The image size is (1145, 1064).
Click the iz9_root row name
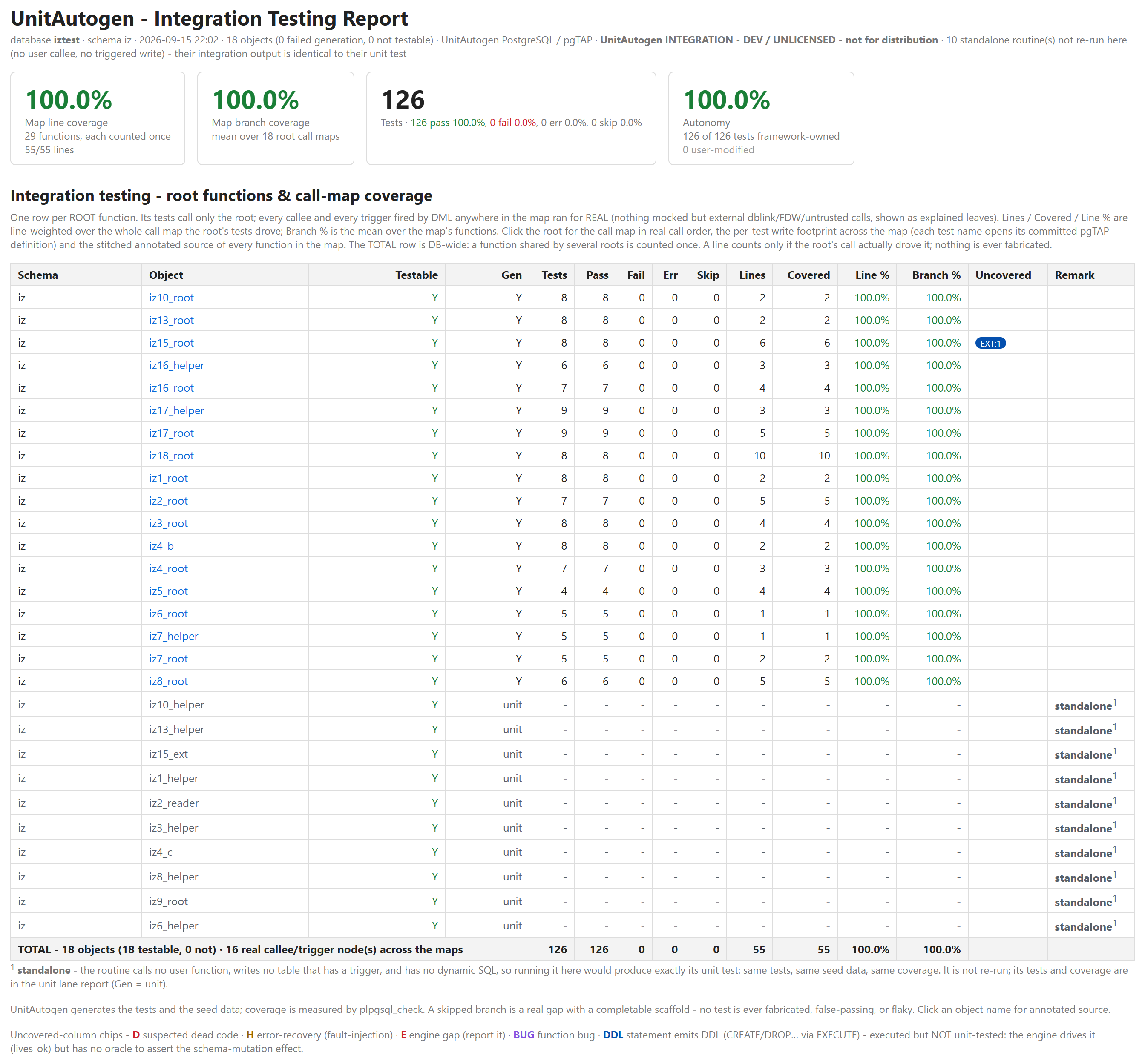pyautogui.click(x=168, y=902)
